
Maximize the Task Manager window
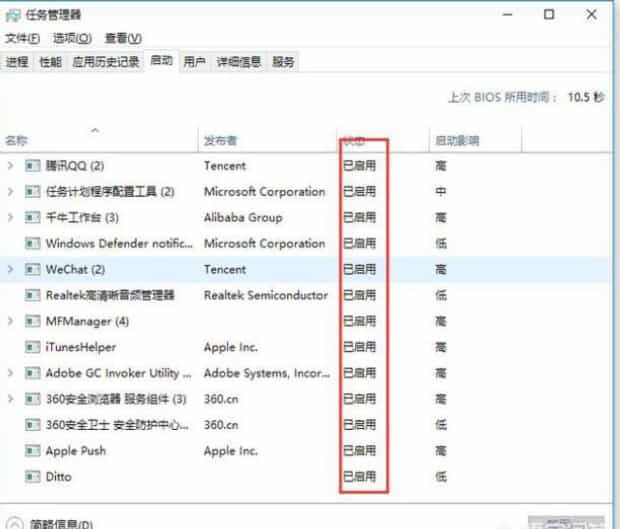pyautogui.click(x=549, y=15)
